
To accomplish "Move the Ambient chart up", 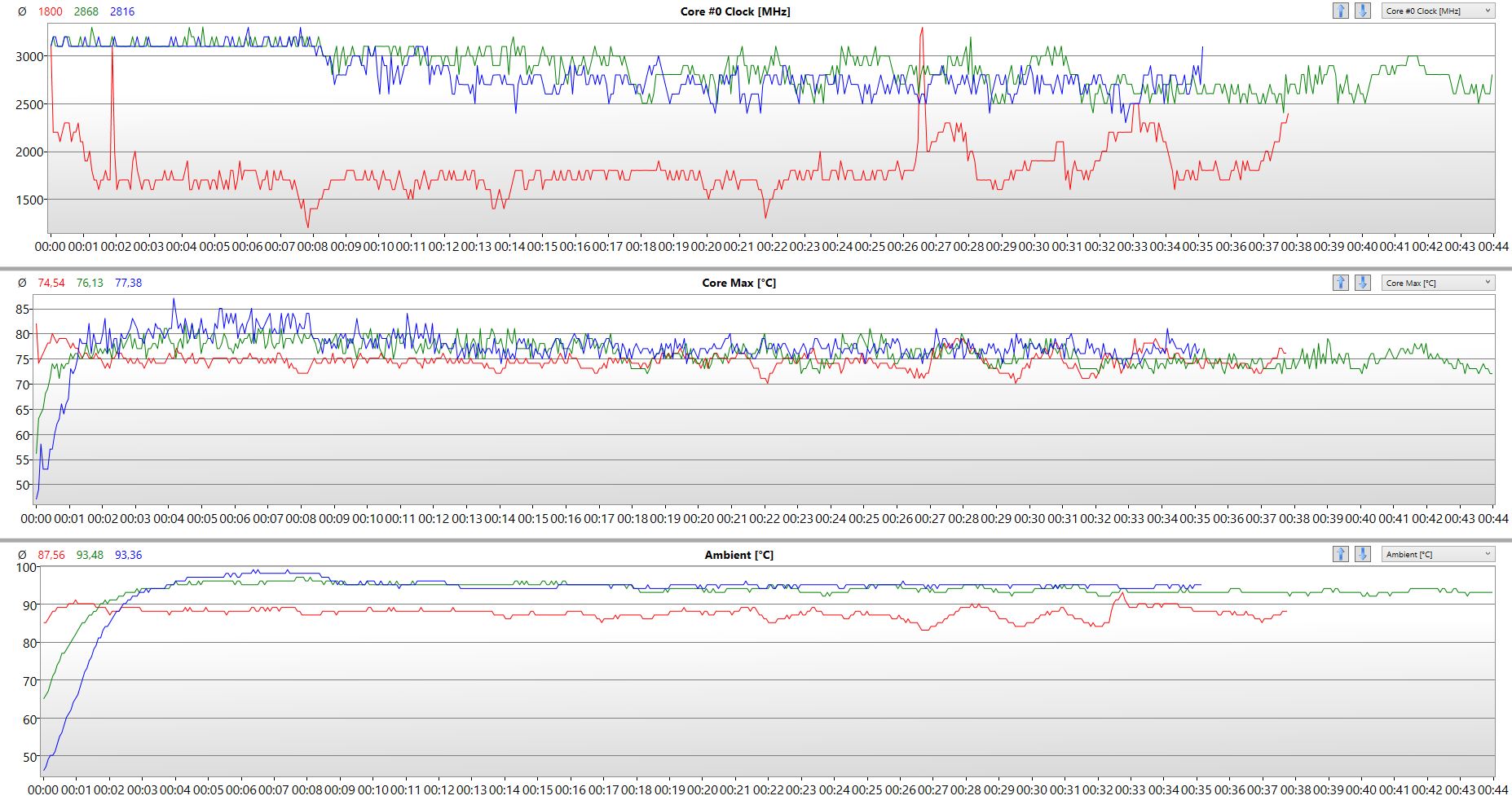I will (1341, 554).
